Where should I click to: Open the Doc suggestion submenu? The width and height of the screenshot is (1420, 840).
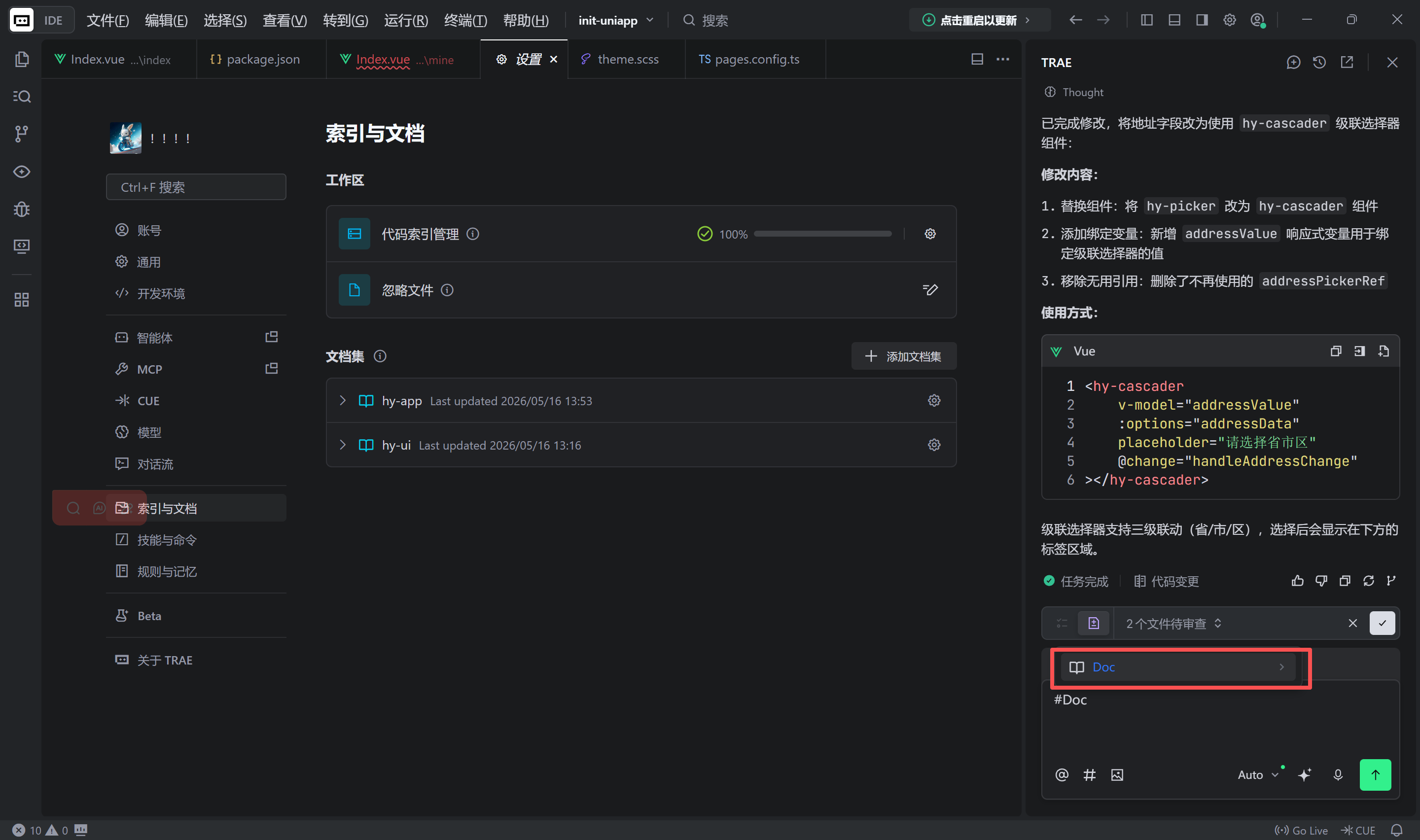(x=1177, y=667)
